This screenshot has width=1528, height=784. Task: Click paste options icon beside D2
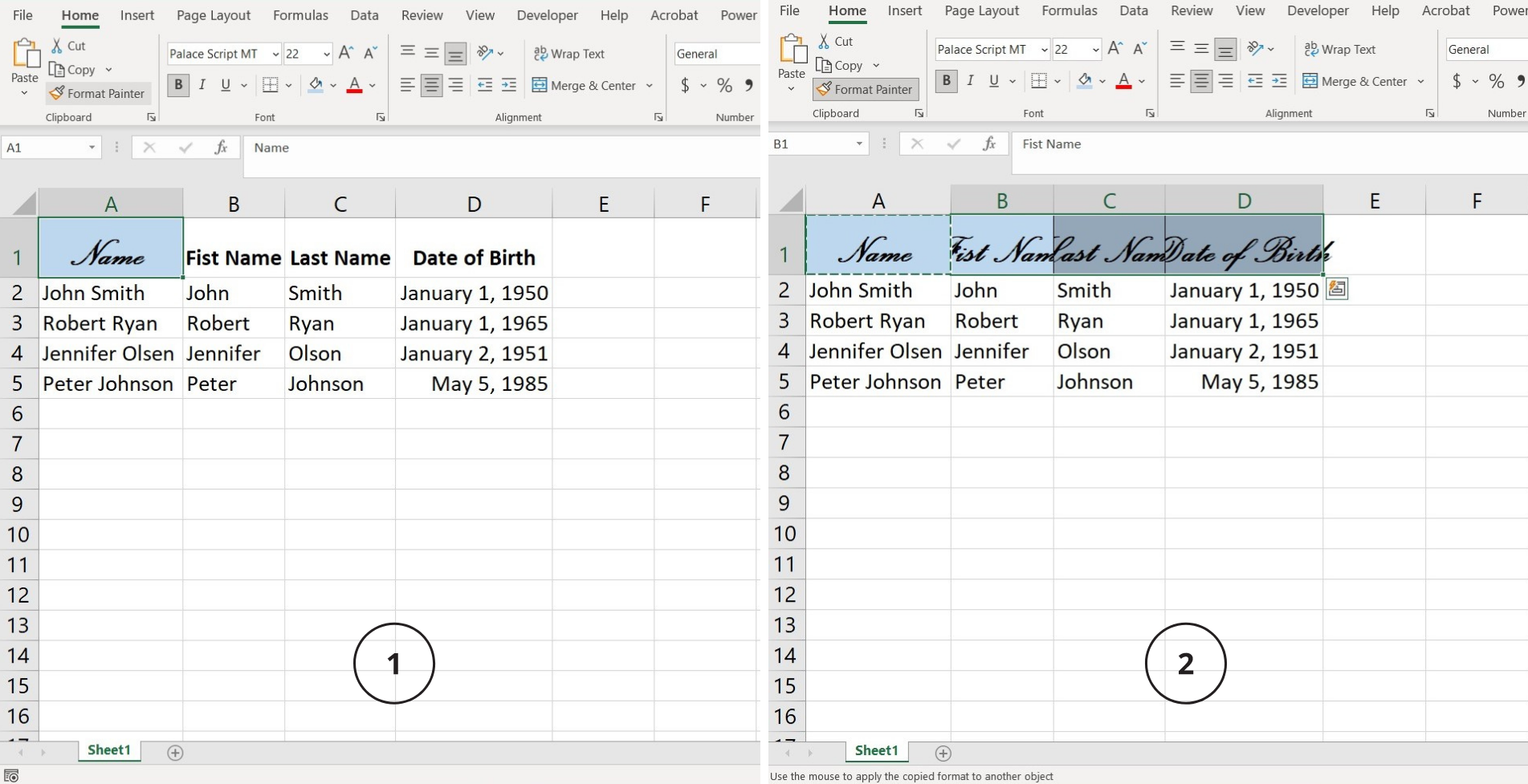click(1337, 289)
